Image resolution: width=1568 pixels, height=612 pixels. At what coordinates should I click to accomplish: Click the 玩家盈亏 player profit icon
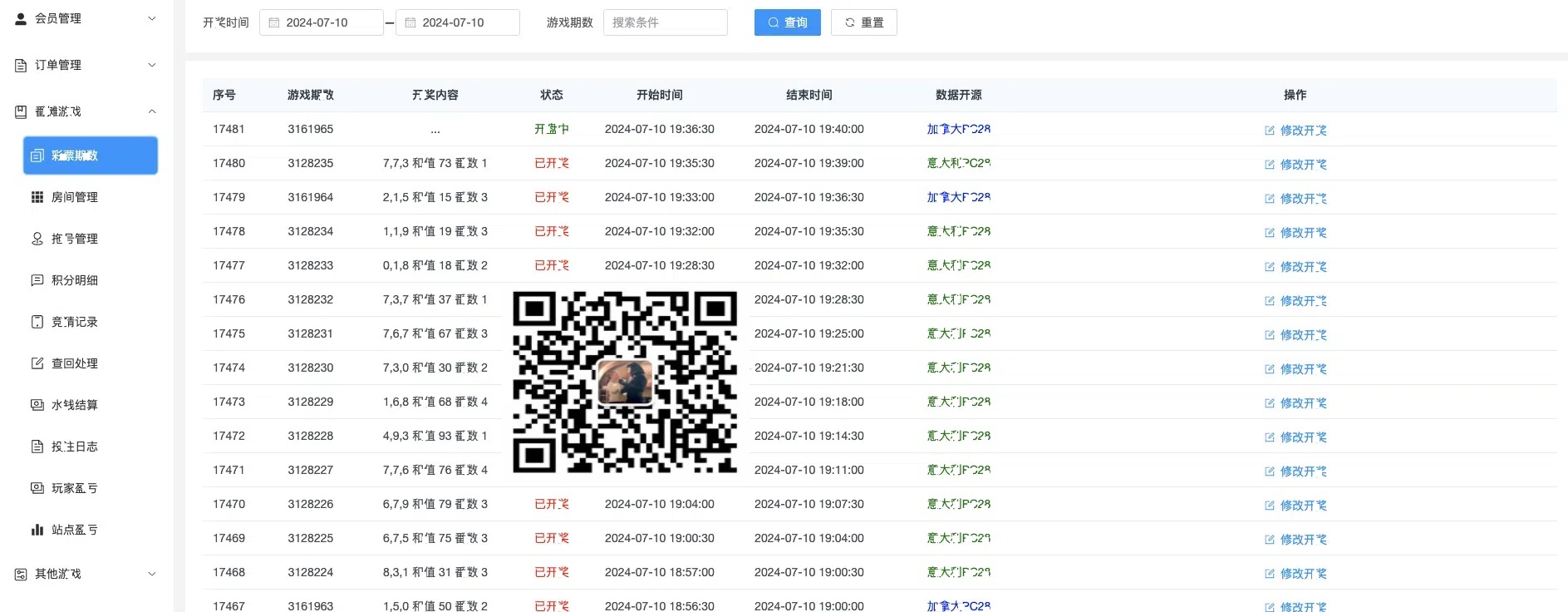tap(37, 488)
